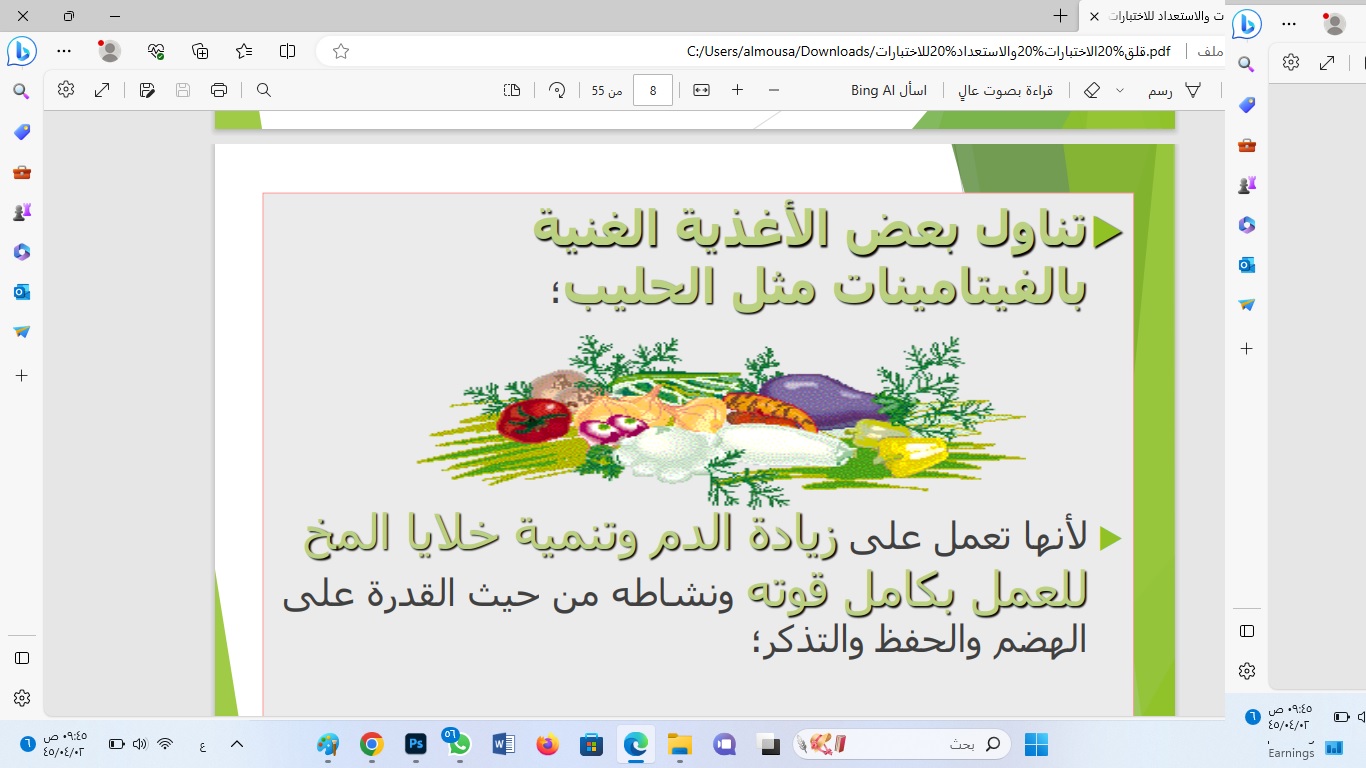Screen dimensions: 1366x768
Task: Open a new tab with plus button
Action: (1060, 16)
